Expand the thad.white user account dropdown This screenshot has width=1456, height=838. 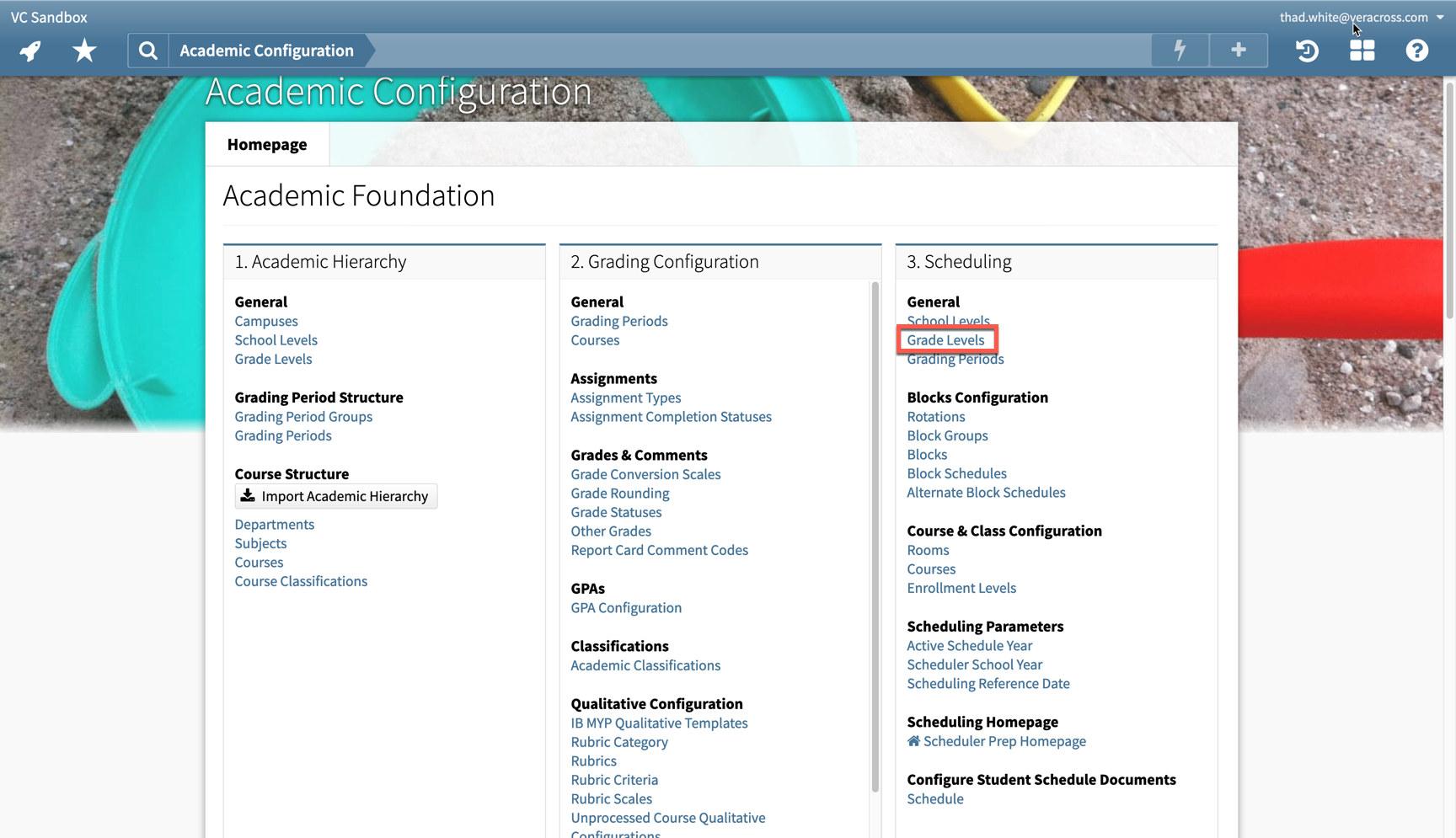pyautogui.click(x=1360, y=17)
